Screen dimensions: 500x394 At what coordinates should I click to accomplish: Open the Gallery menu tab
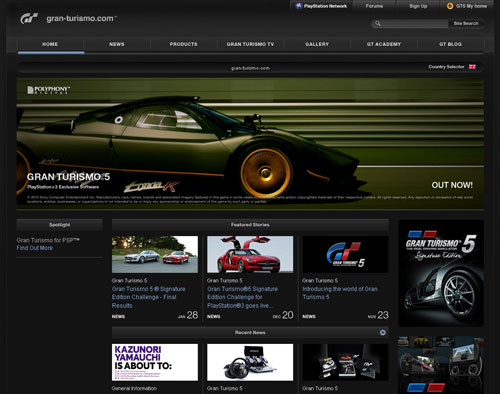point(317,44)
